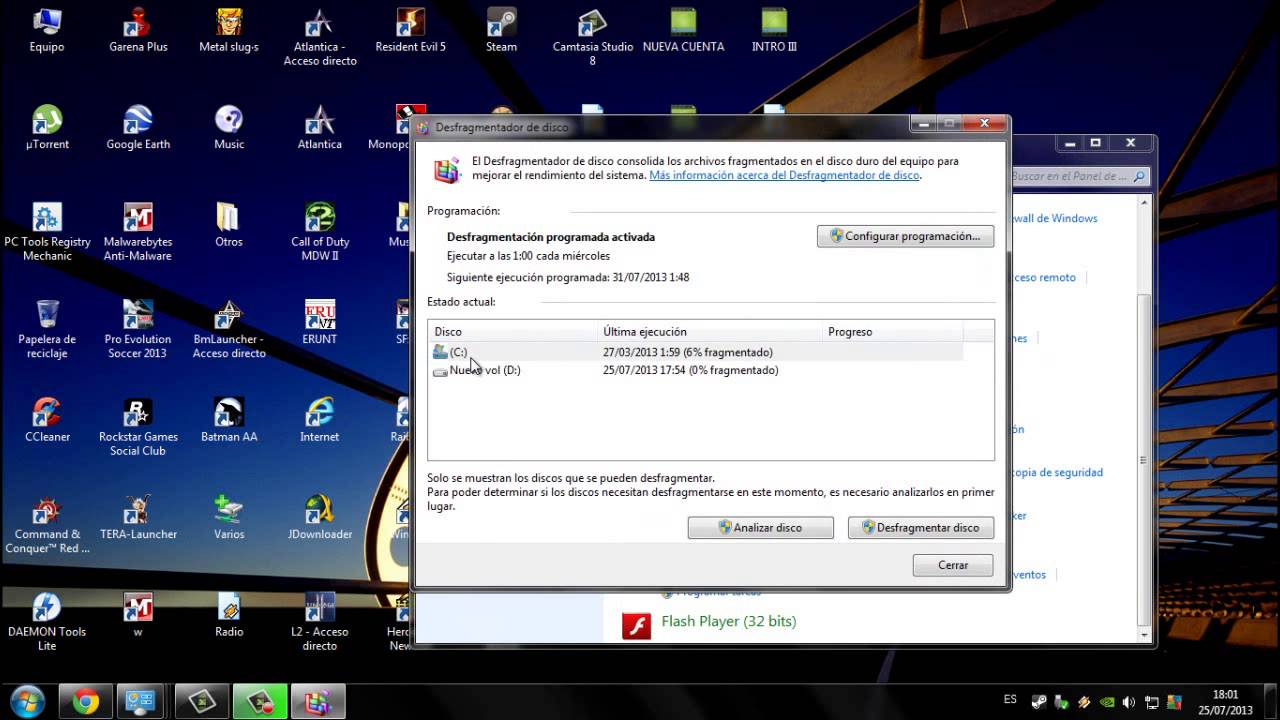Click the Cerrar button
Image resolution: width=1280 pixels, height=720 pixels.
pyautogui.click(x=953, y=565)
